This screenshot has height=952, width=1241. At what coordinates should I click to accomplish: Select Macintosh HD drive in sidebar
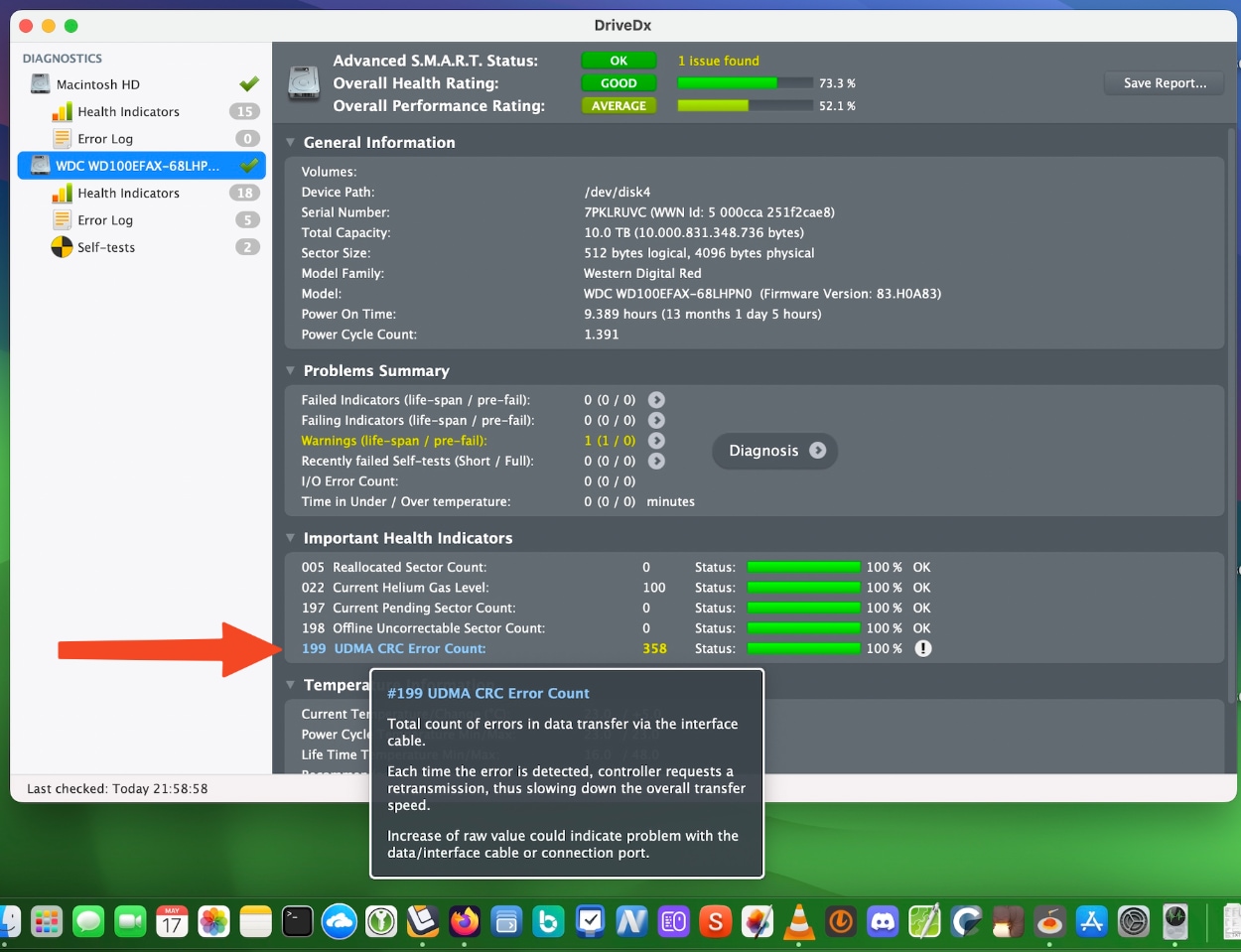[142, 84]
